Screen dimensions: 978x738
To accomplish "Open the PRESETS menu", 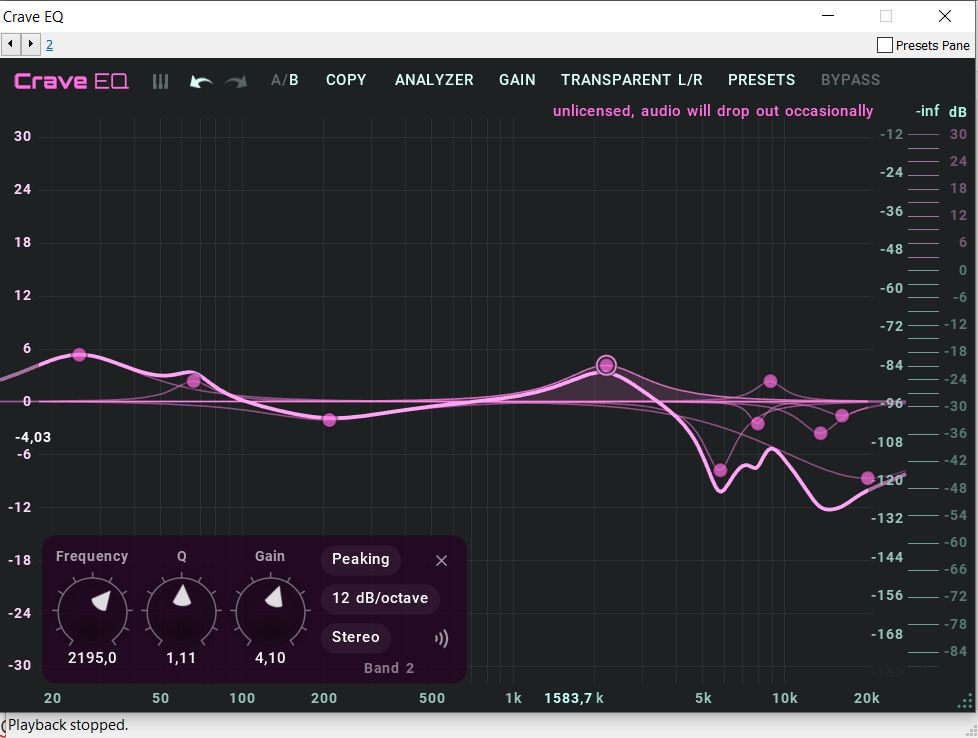I will [761, 80].
